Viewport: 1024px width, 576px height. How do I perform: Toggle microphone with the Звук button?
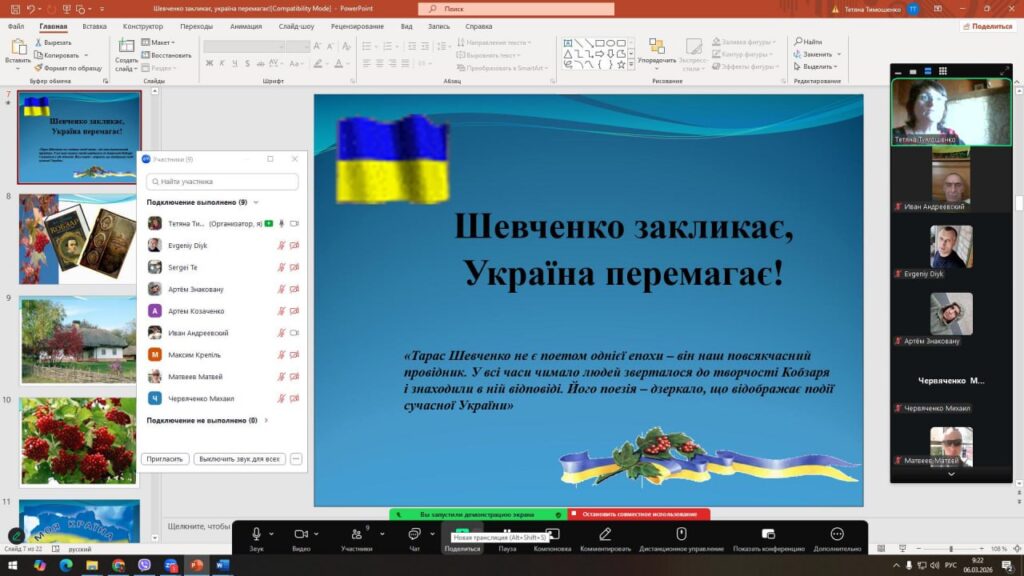click(257, 535)
